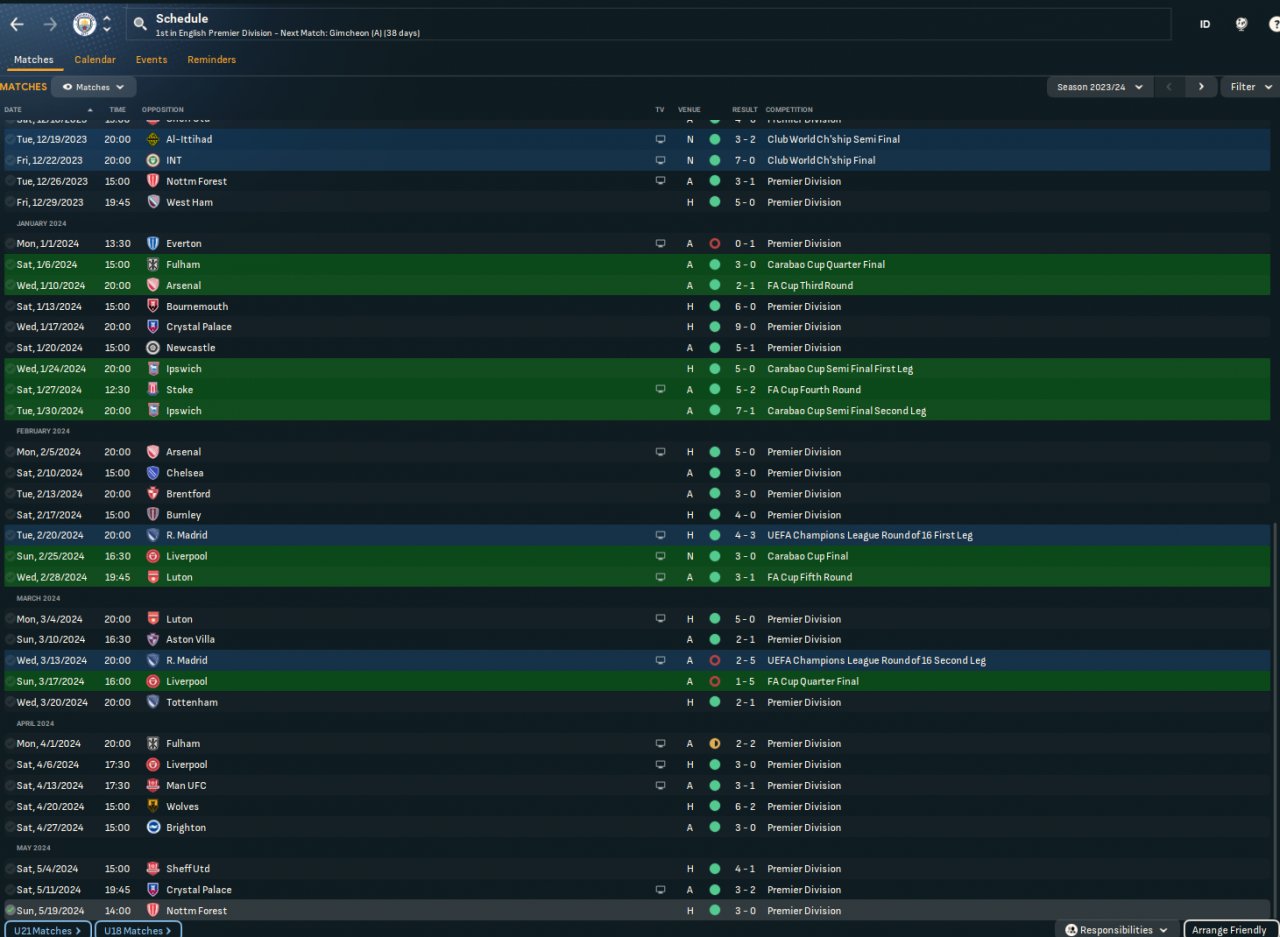Screen dimensions: 1280x937
Task: Go to next season with right chevron
Action: [x=1201, y=87]
